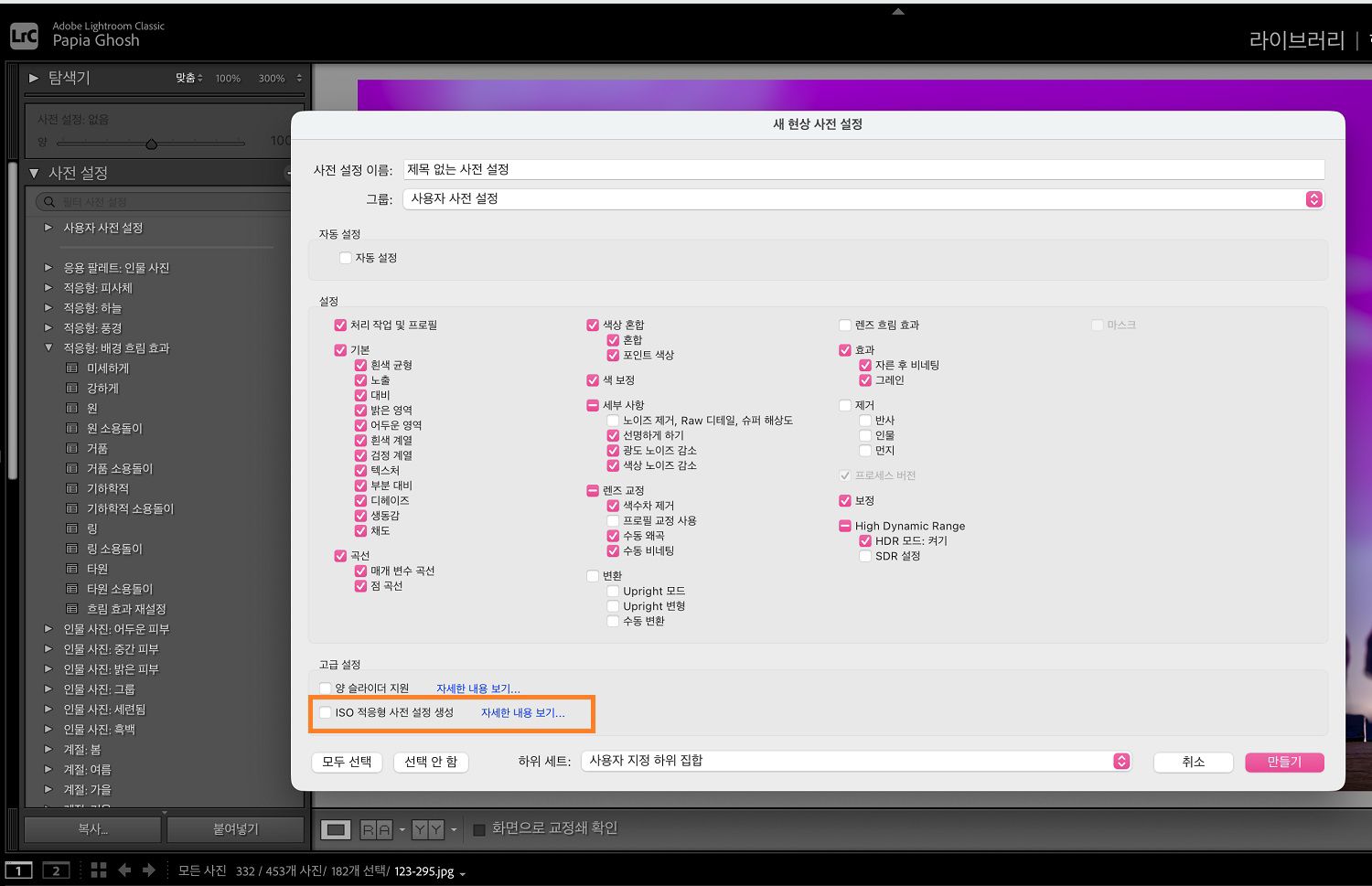
Task: Open the 그룹 dropdown in the dialog
Action: [863, 199]
